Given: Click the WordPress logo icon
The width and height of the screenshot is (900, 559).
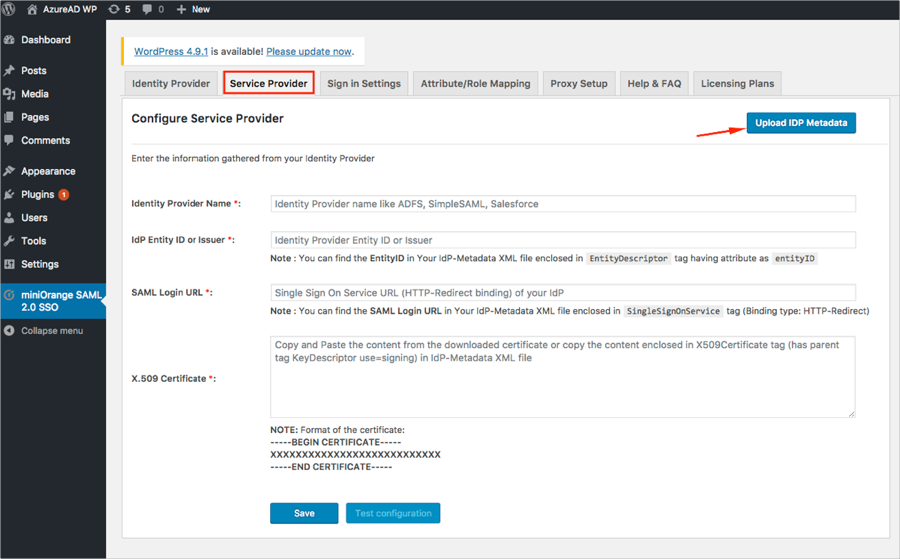Looking at the screenshot, I should tap(11, 9).
